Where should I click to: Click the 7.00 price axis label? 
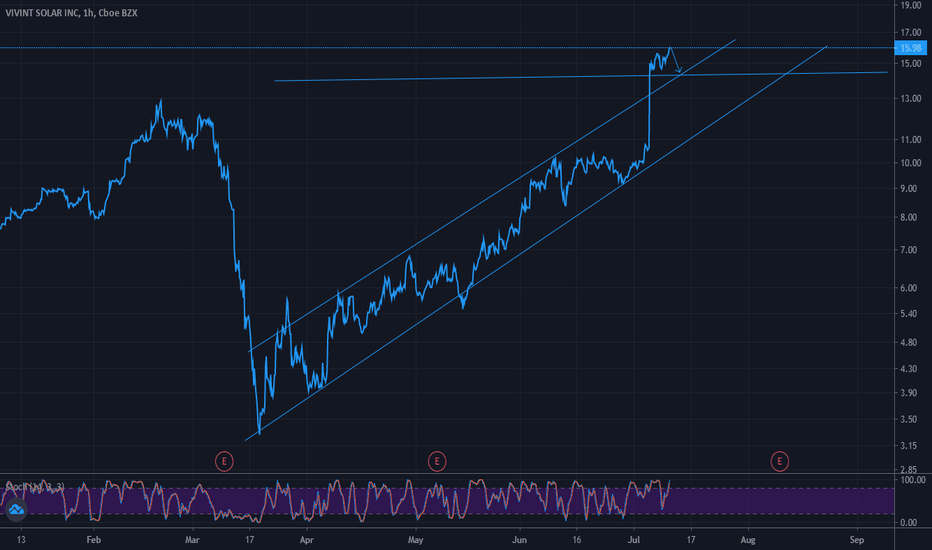(909, 250)
